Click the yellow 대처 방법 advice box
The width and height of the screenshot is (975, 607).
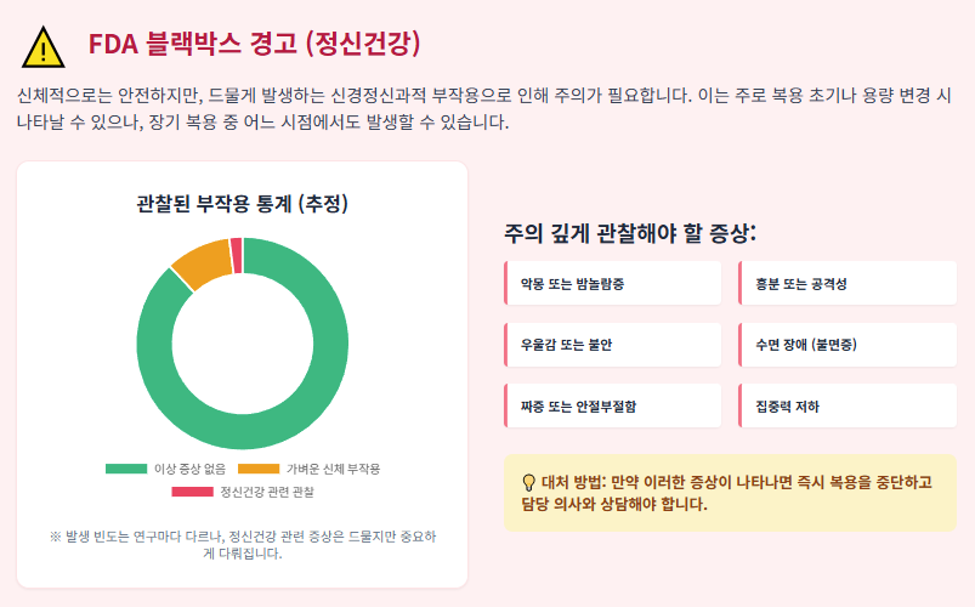(730, 493)
